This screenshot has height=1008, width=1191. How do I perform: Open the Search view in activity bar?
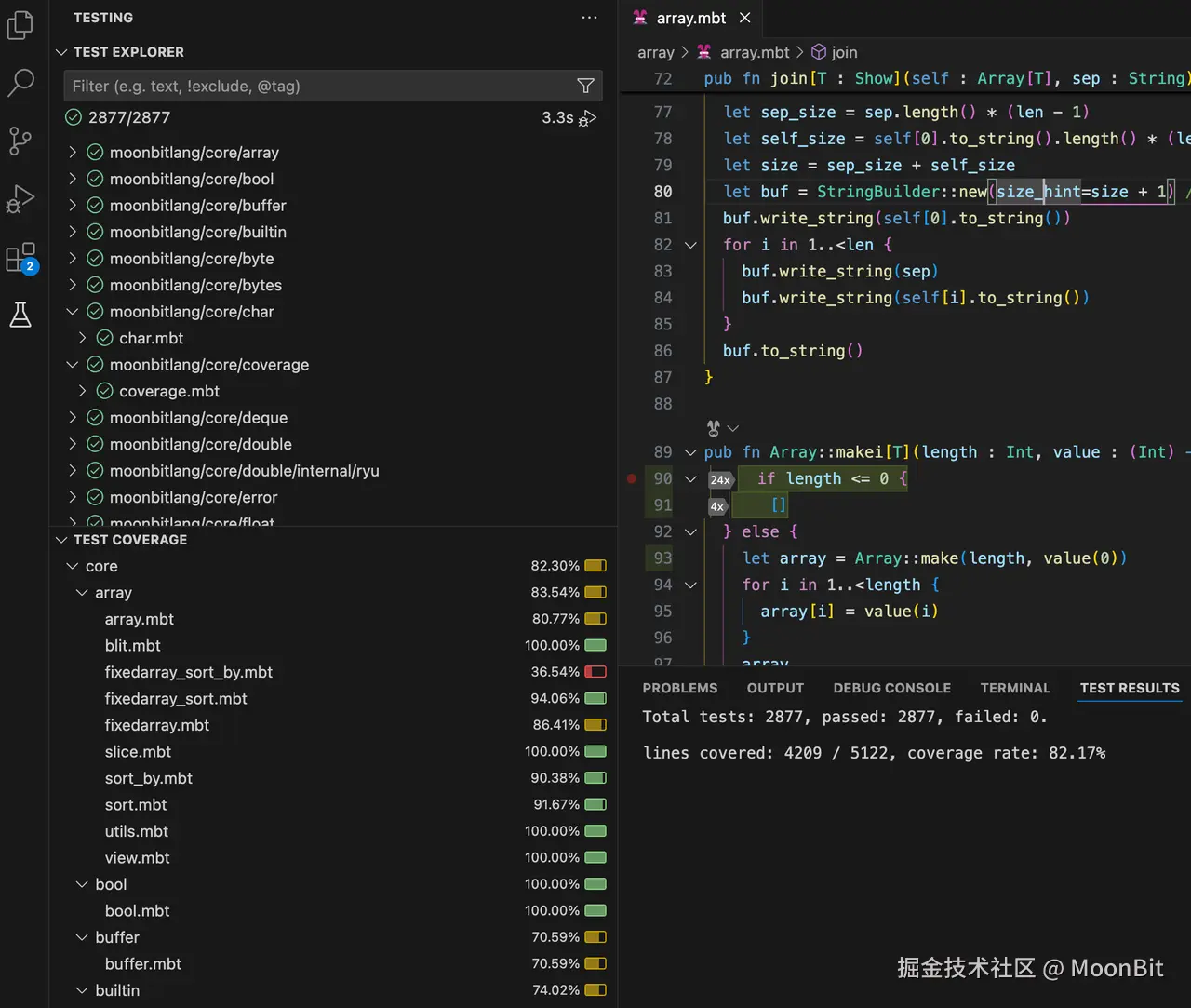20,83
